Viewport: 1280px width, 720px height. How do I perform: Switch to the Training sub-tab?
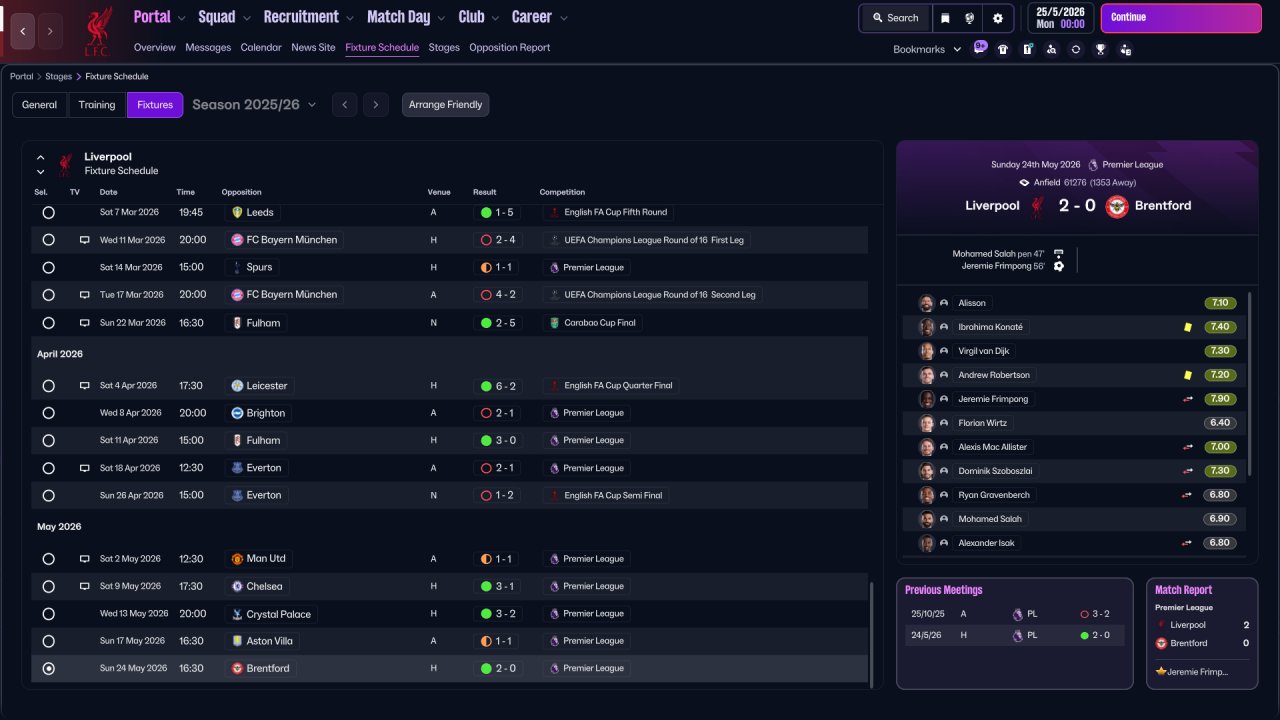97,105
